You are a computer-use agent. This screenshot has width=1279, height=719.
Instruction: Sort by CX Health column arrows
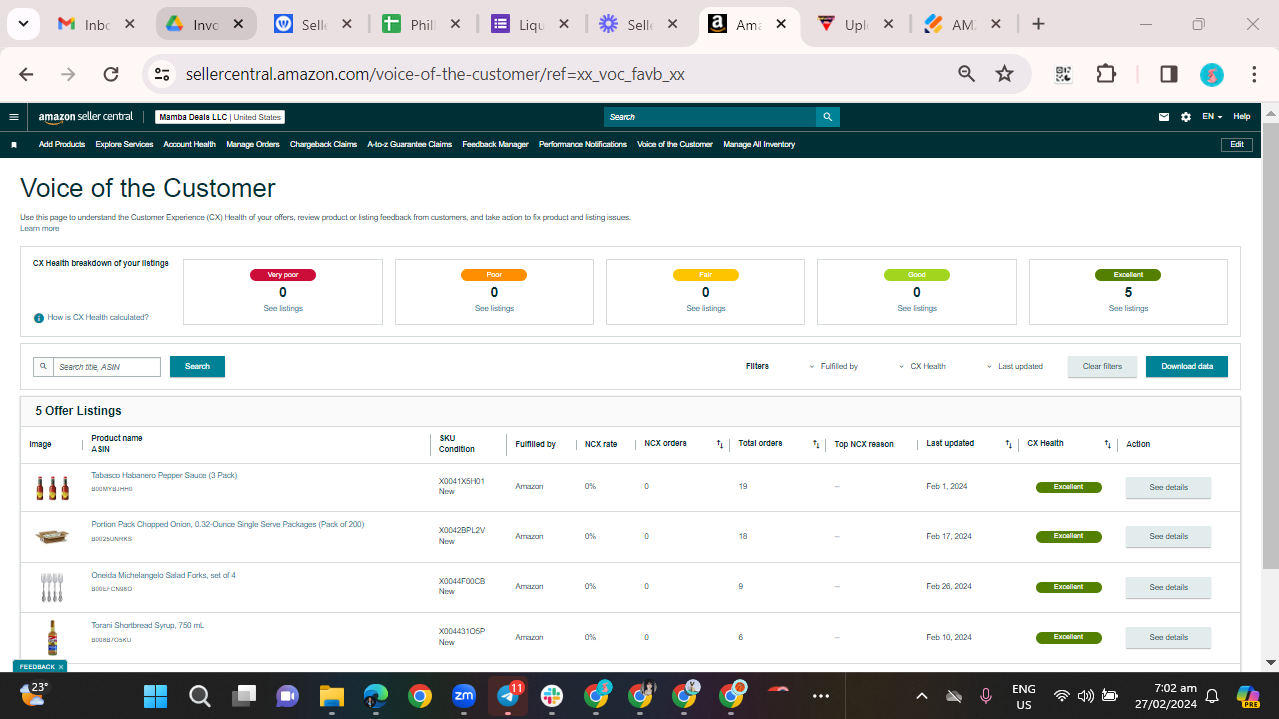click(1107, 444)
